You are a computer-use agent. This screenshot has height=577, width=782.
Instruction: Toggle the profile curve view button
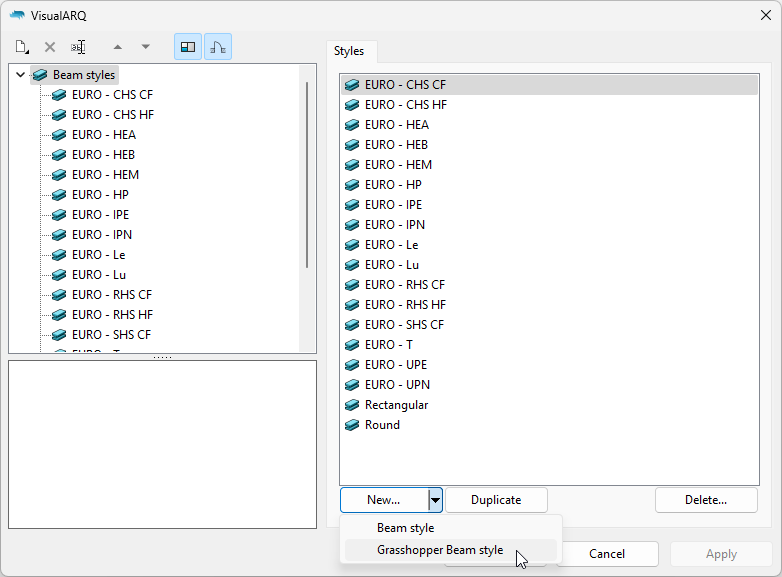coord(218,47)
